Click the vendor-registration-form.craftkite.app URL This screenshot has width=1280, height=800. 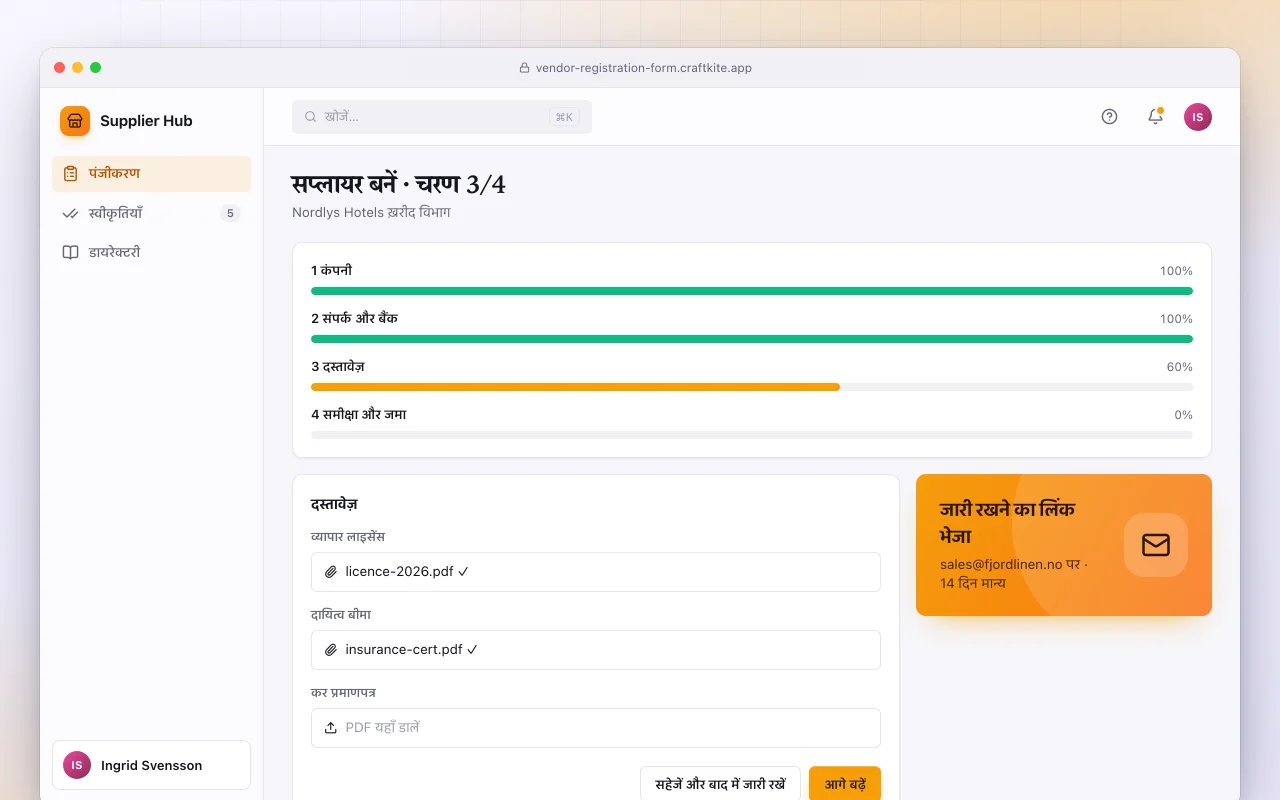tap(644, 68)
